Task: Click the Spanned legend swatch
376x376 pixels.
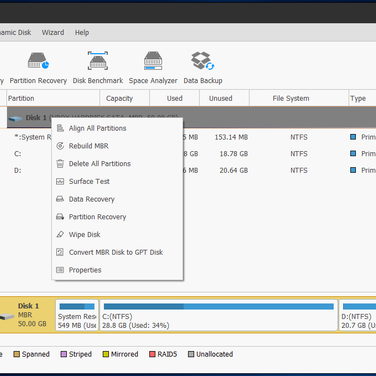Action: pos(16,354)
